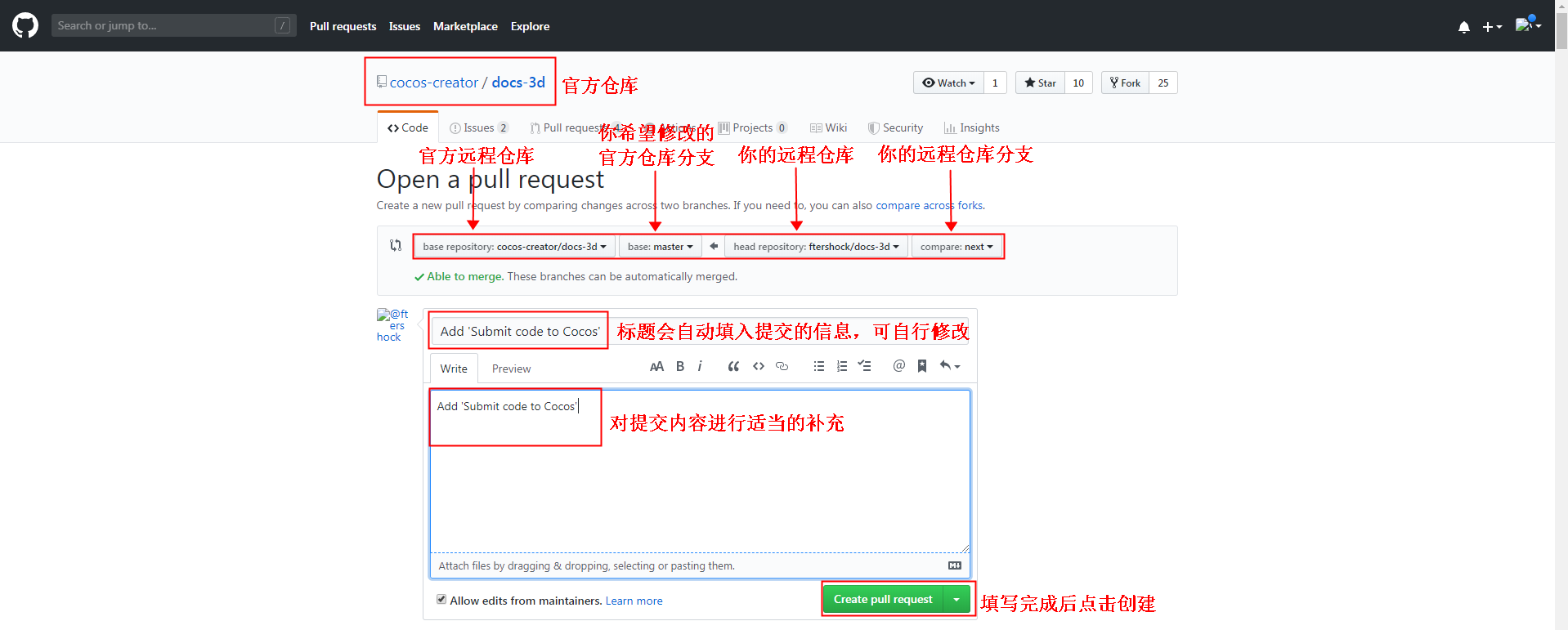Click the swap arrow between base and head

[714, 246]
